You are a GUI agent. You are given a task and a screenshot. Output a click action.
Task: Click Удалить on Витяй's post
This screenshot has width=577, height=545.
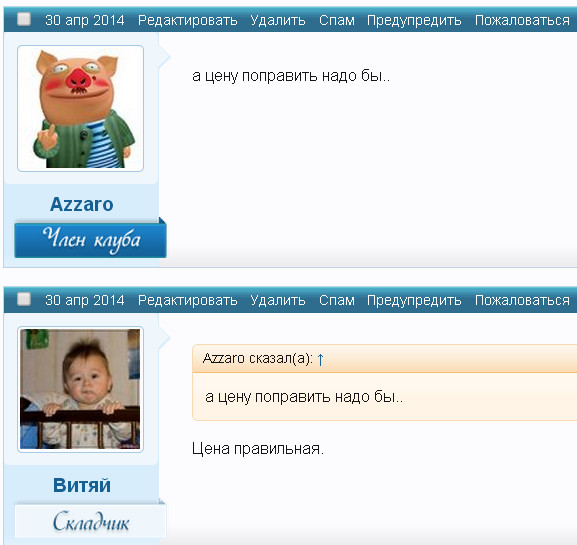pyautogui.click(x=278, y=300)
